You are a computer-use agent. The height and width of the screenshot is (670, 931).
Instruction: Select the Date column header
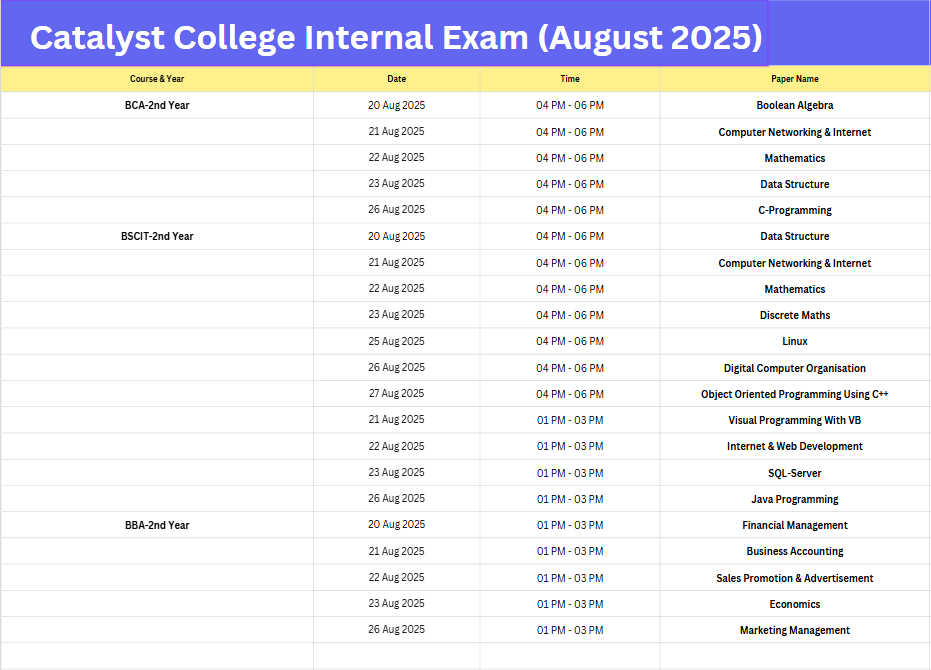(x=397, y=79)
